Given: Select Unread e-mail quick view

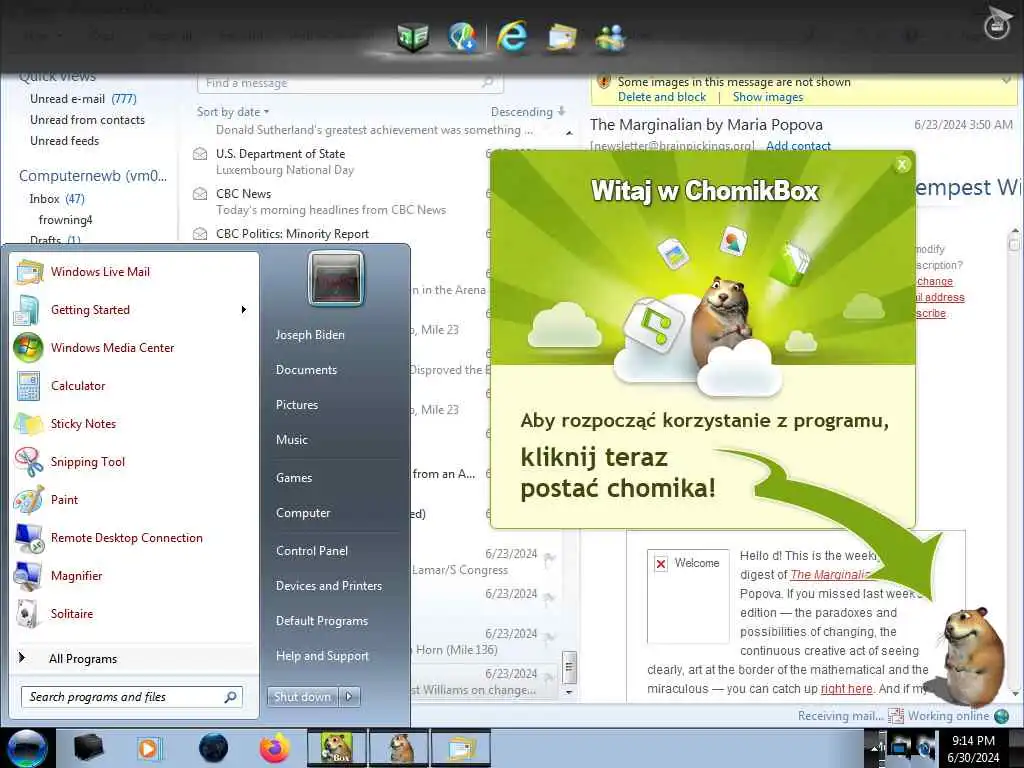Looking at the screenshot, I should click(x=83, y=99).
